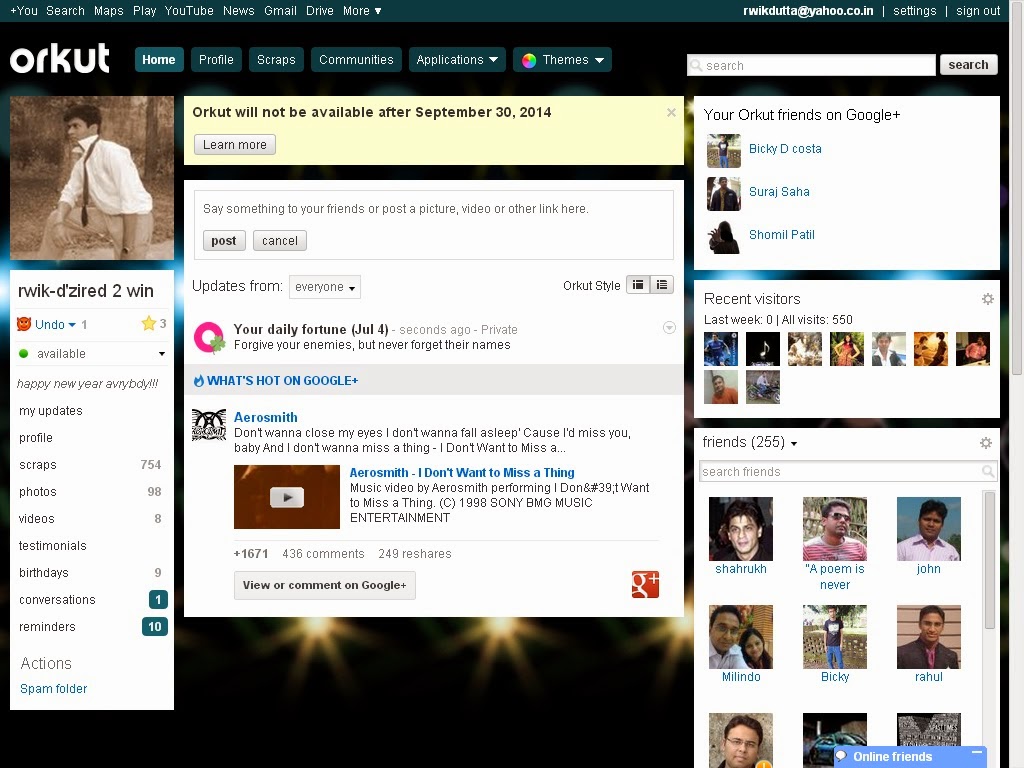Click the post button
The width and height of the screenshot is (1024, 768).
point(224,241)
